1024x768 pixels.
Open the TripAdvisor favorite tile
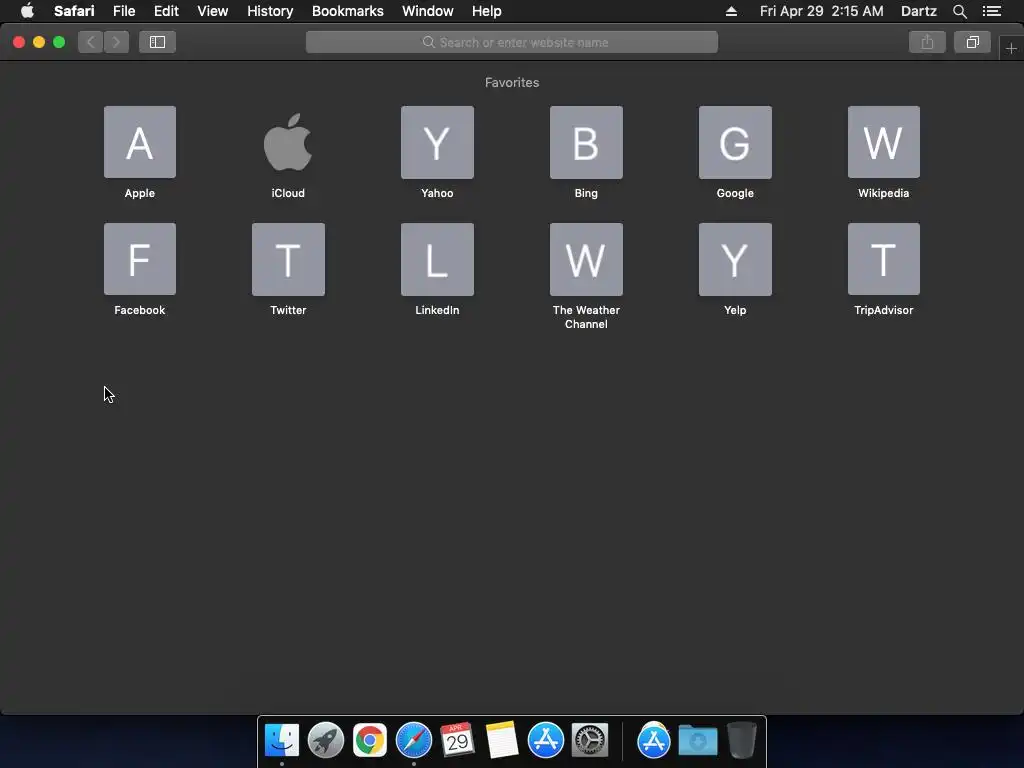884,259
